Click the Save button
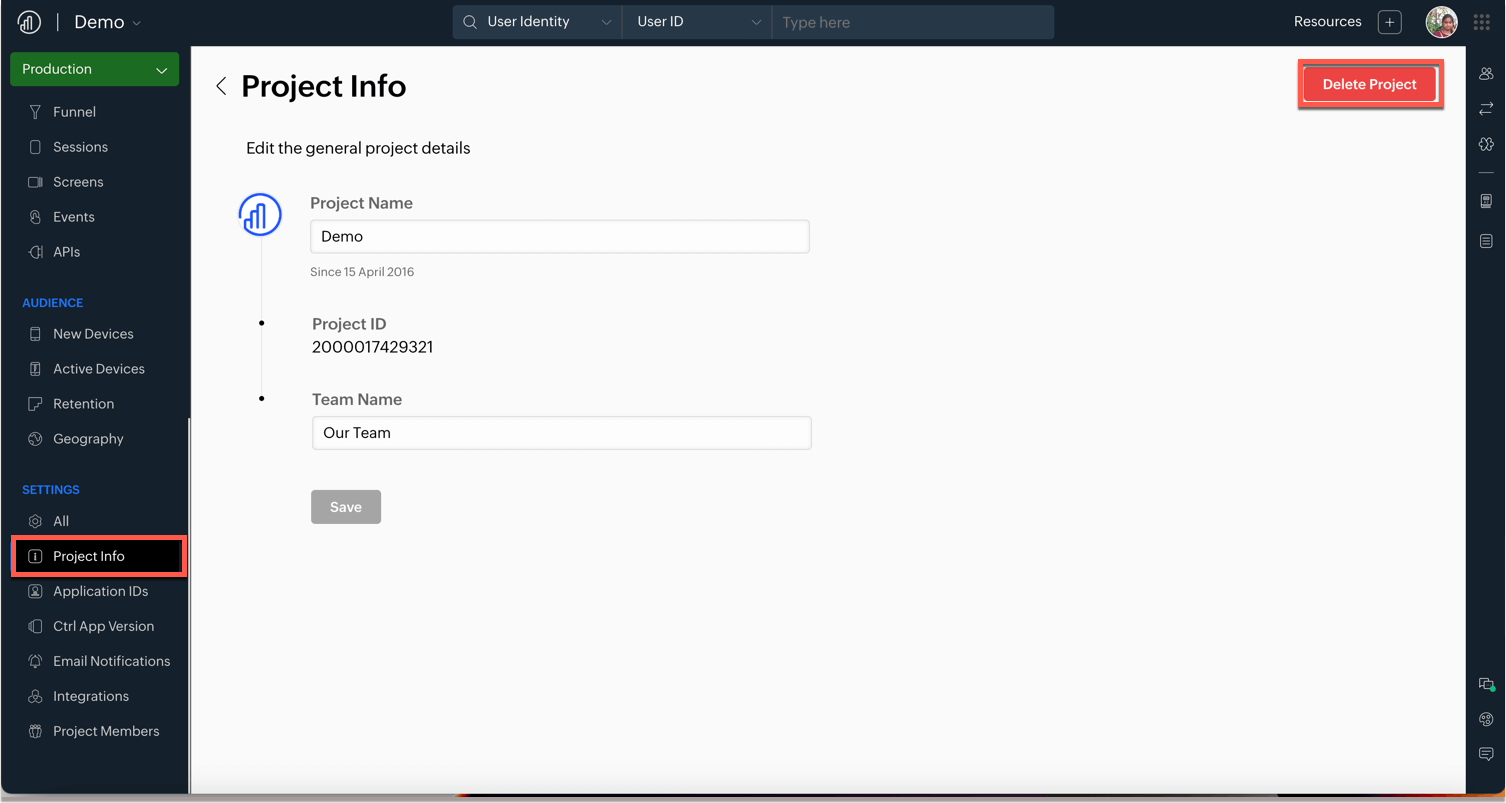1506x803 pixels. click(x=346, y=507)
